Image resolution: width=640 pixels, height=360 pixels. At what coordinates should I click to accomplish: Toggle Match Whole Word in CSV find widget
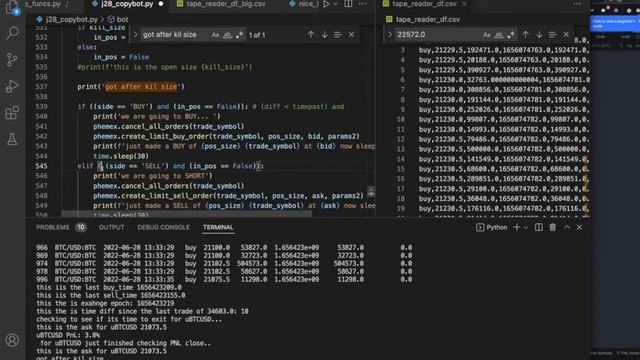pos(499,35)
